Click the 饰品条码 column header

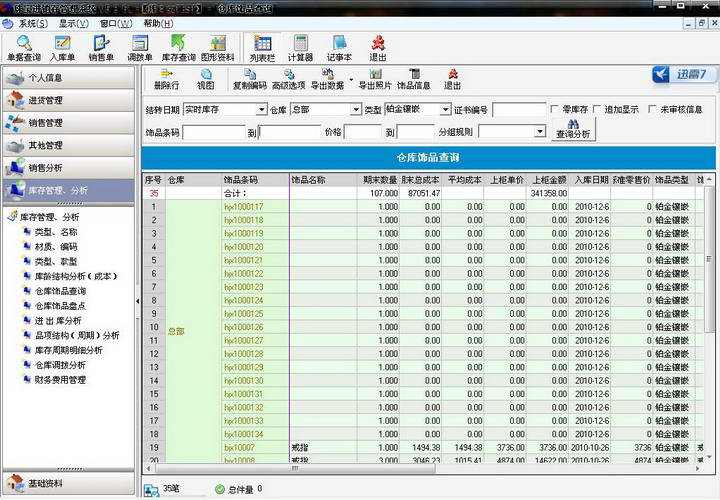[255, 180]
